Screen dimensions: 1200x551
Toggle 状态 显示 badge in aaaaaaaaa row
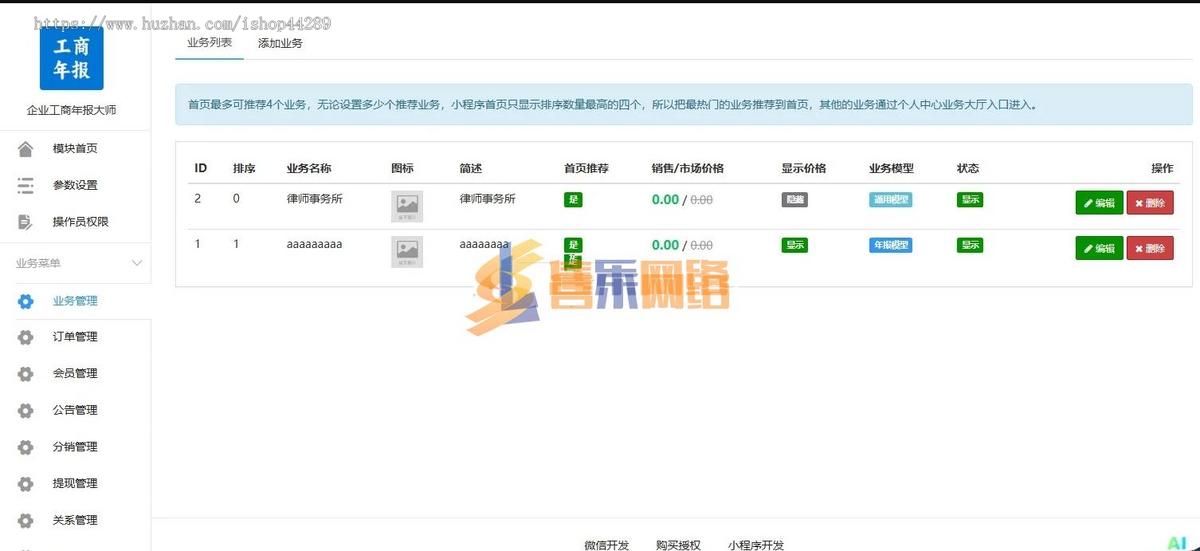pos(969,245)
